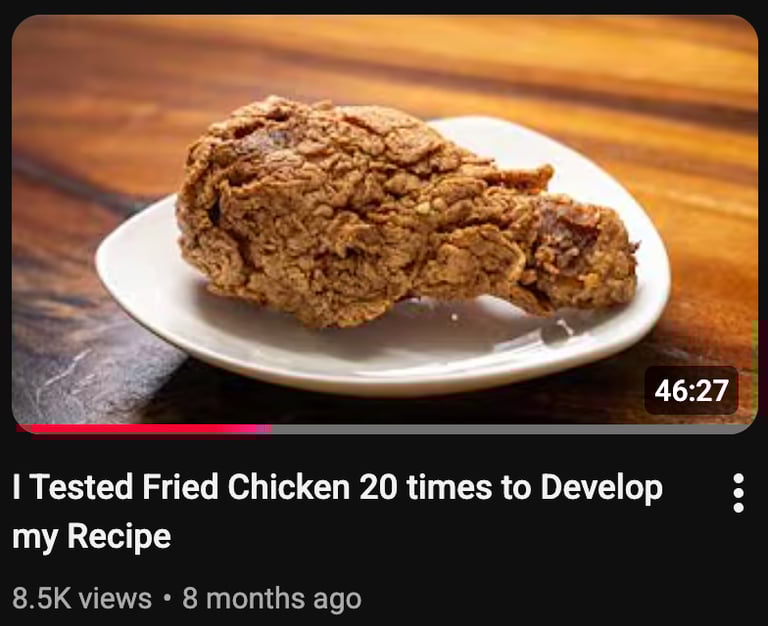Click the words '20 times' in the title
The width and height of the screenshot is (768, 626).
426,487
